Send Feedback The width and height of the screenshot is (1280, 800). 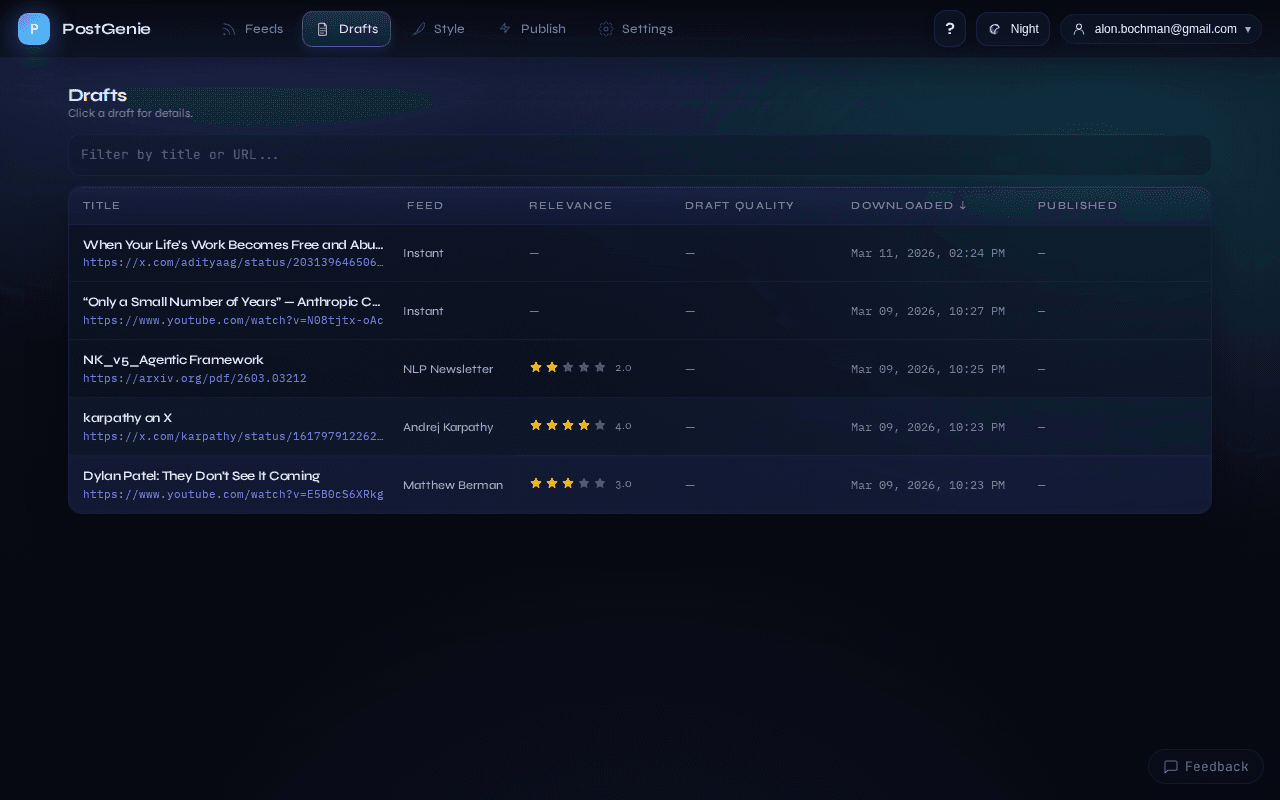1205,766
